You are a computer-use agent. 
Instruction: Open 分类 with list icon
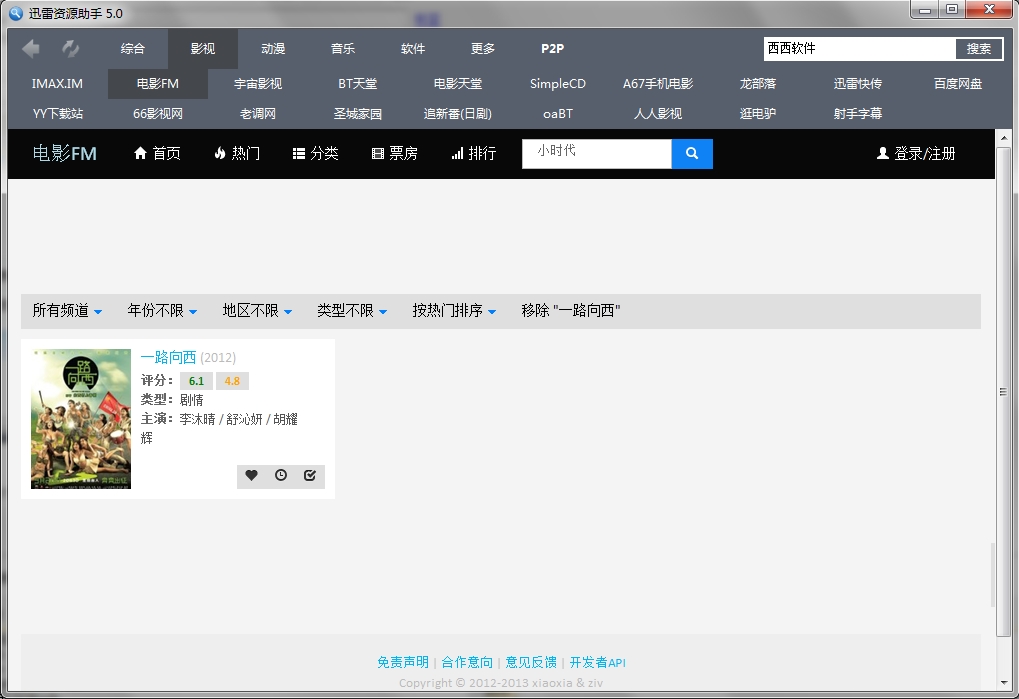click(x=316, y=153)
